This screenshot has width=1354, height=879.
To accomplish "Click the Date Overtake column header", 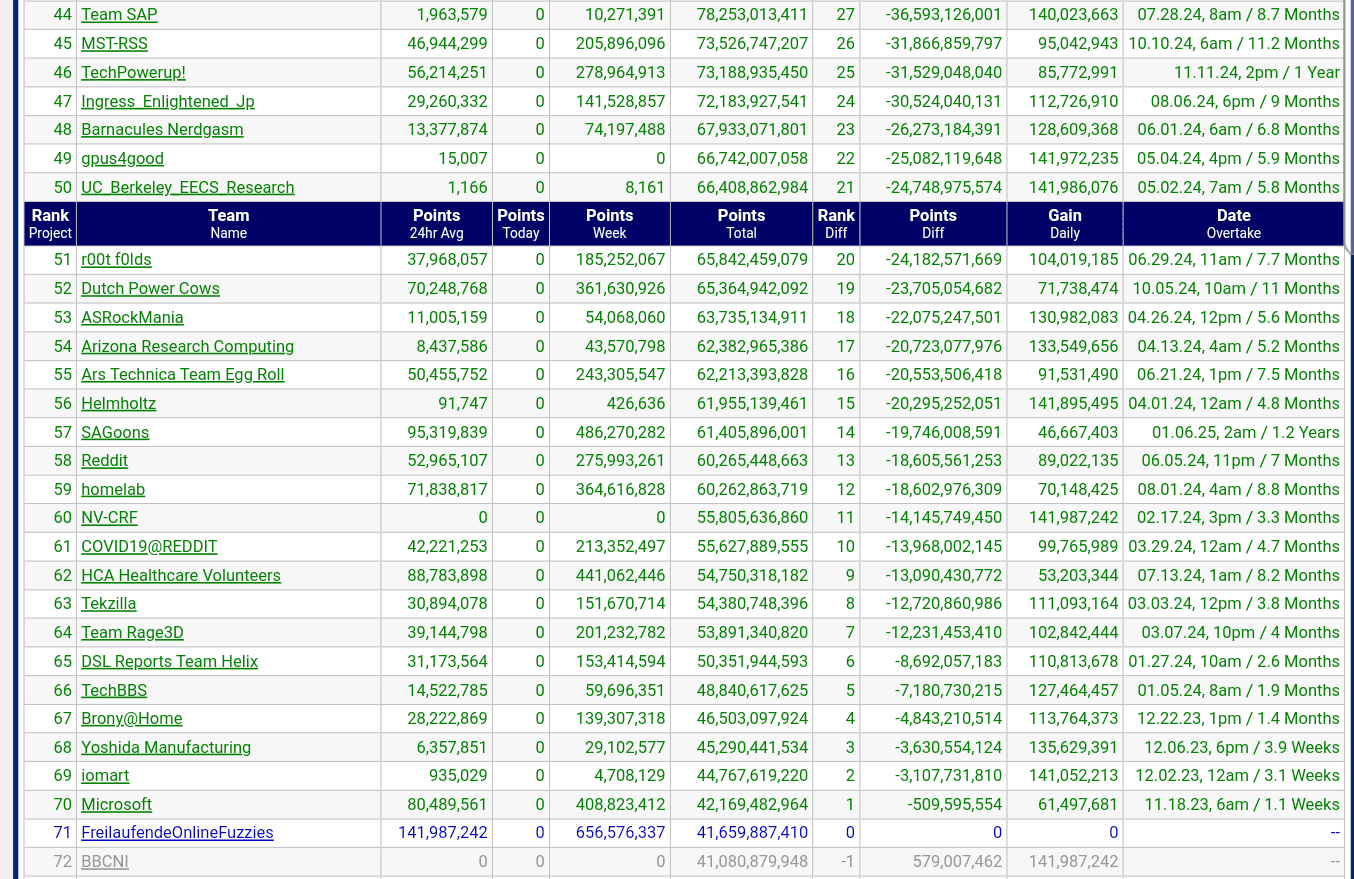I will 1234,224.
